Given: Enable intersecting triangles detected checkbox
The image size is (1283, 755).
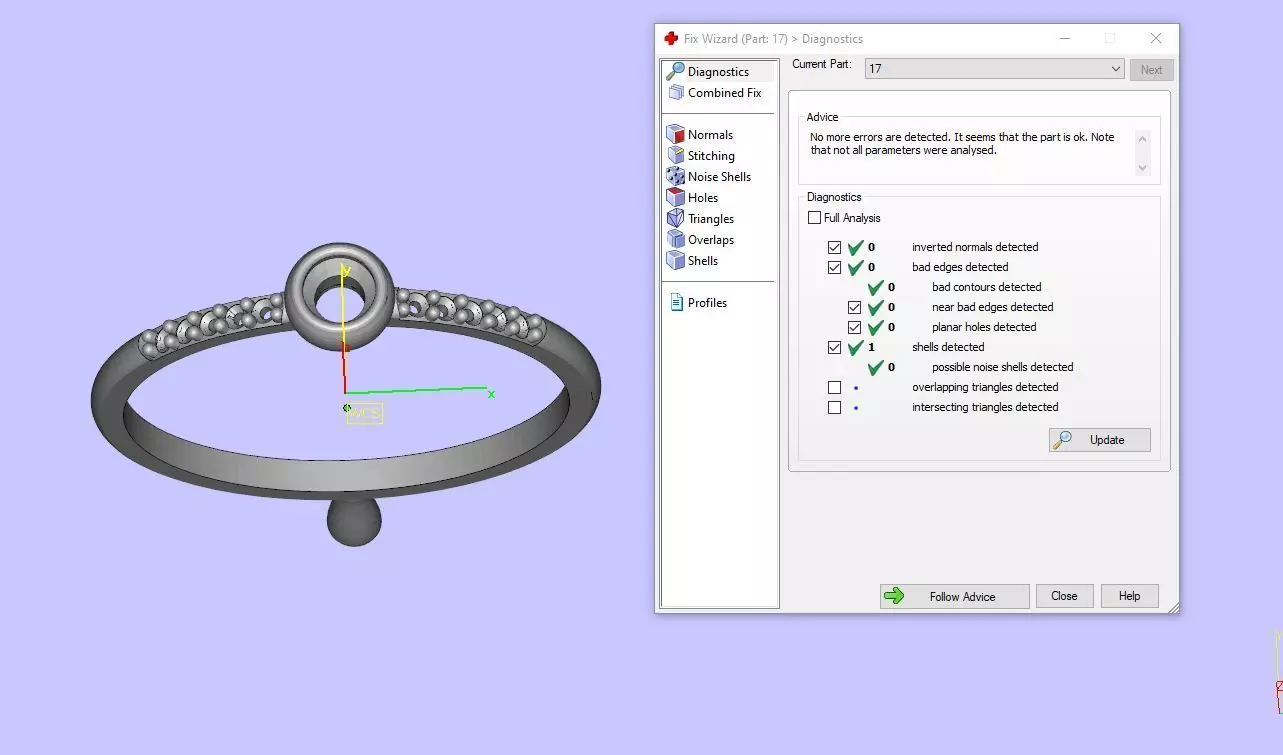Looking at the screenshot, I should tap(835, 407).
